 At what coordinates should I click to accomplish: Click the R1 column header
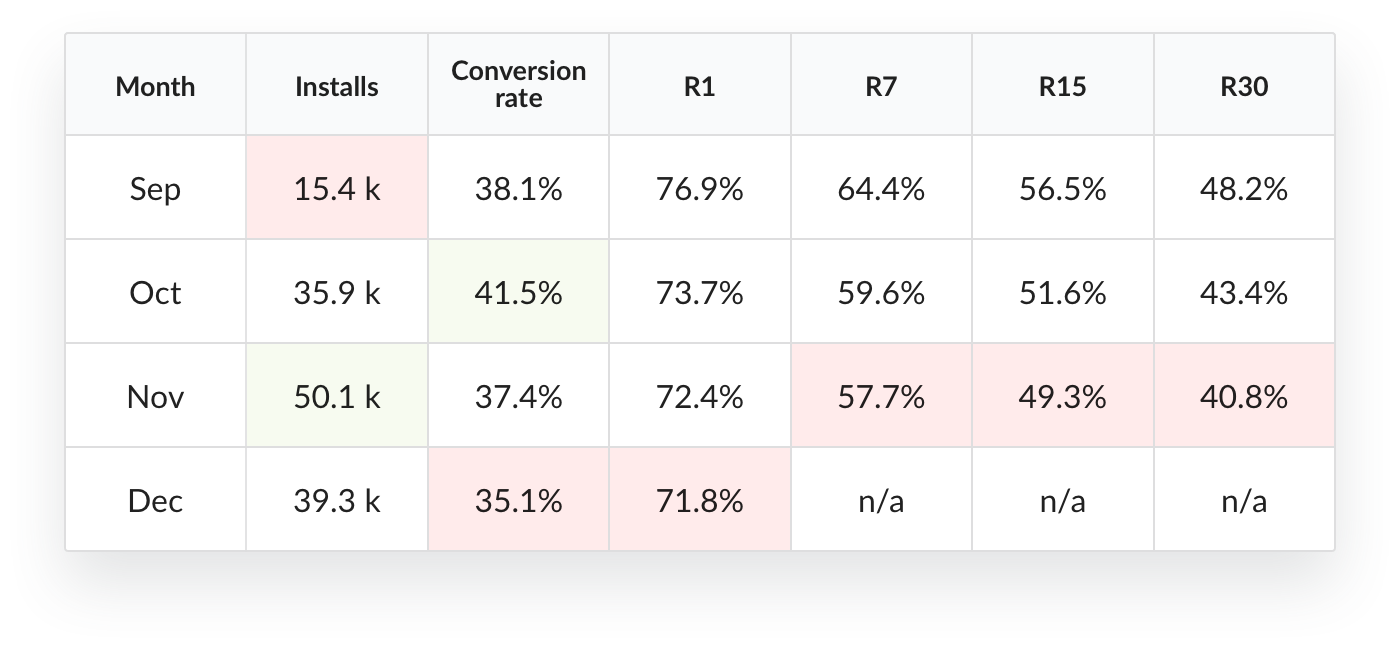tap(700, 86)
